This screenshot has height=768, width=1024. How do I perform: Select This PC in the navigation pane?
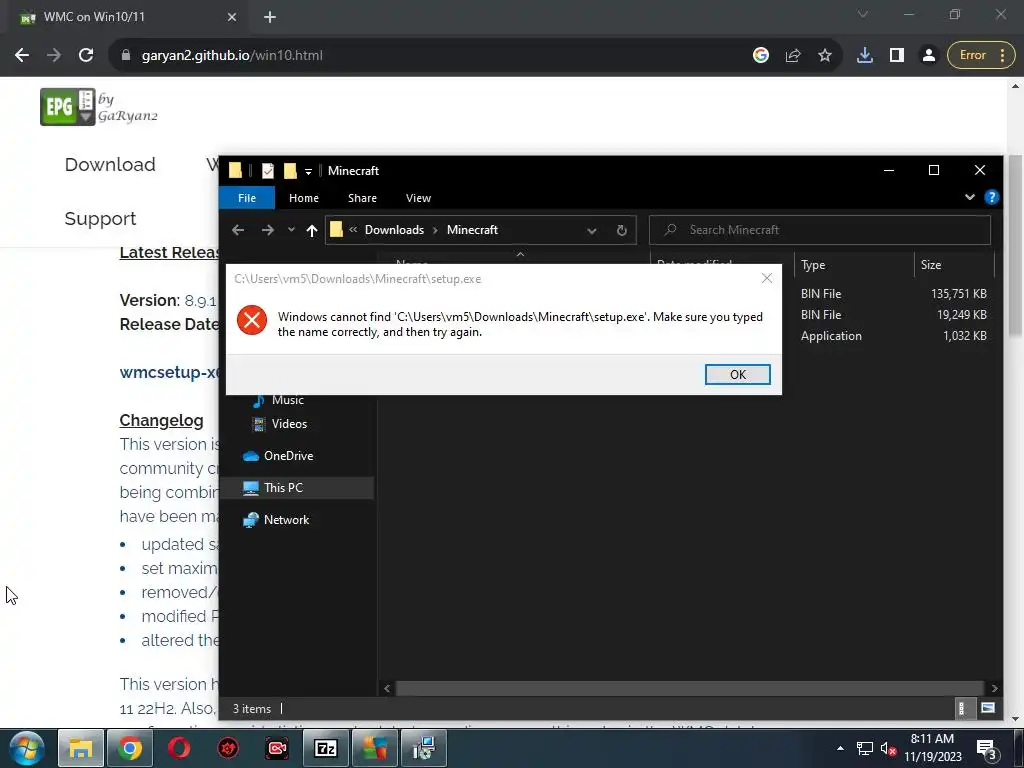click(x=283, y=488)
